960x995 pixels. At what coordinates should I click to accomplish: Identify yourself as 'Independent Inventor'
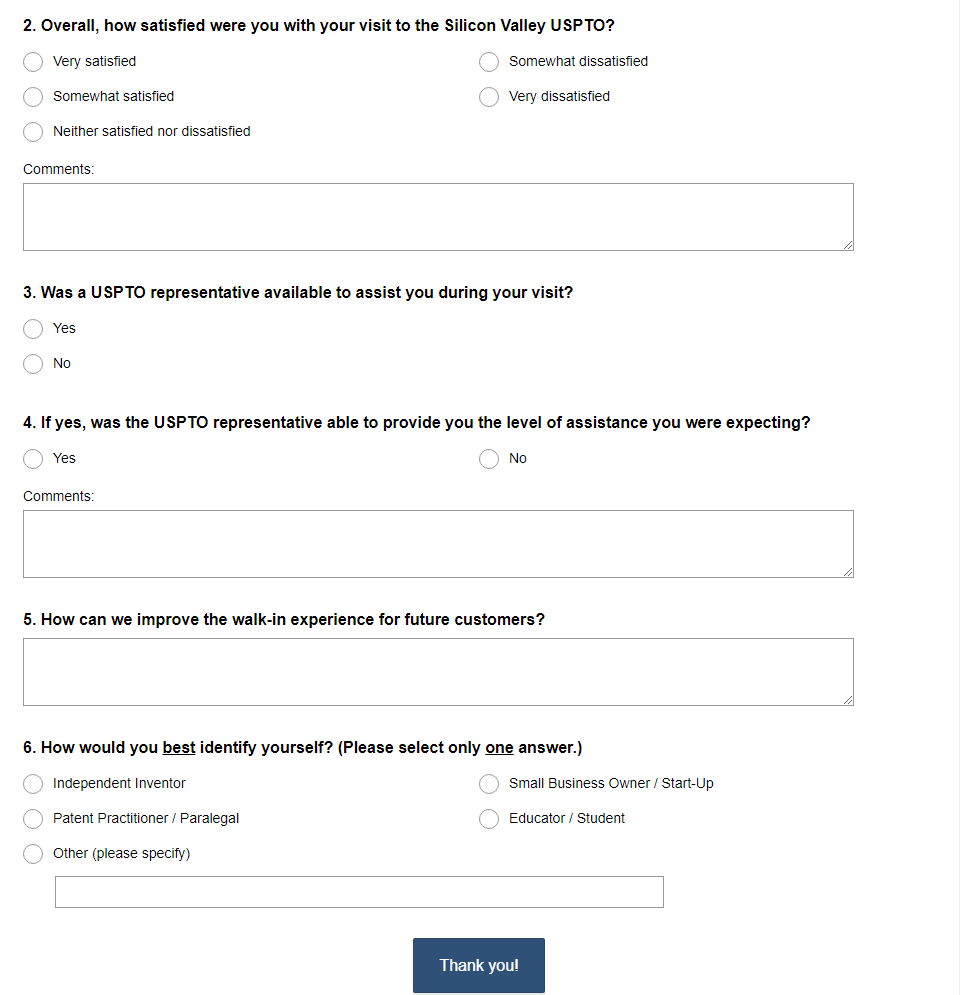coord(33,784)
